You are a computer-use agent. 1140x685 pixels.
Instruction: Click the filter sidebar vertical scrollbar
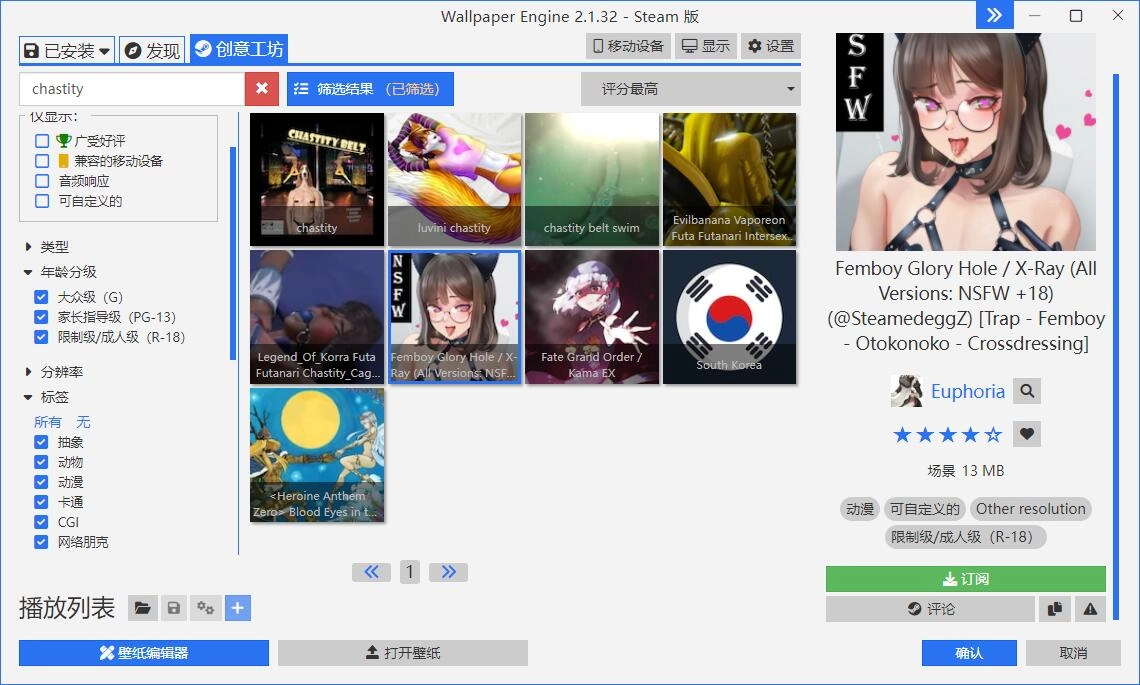pos(233,254)
